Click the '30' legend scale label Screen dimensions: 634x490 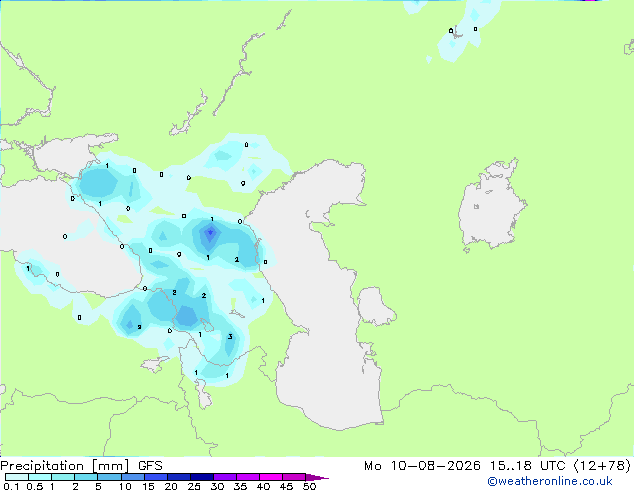[217, 486]
